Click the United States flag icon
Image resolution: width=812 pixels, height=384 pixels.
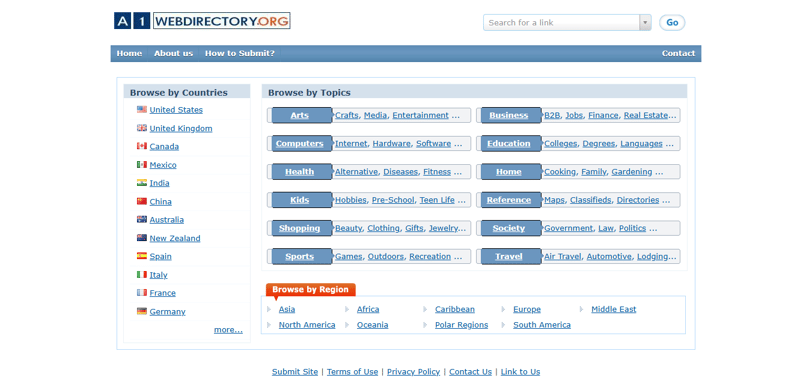(142, 109)
